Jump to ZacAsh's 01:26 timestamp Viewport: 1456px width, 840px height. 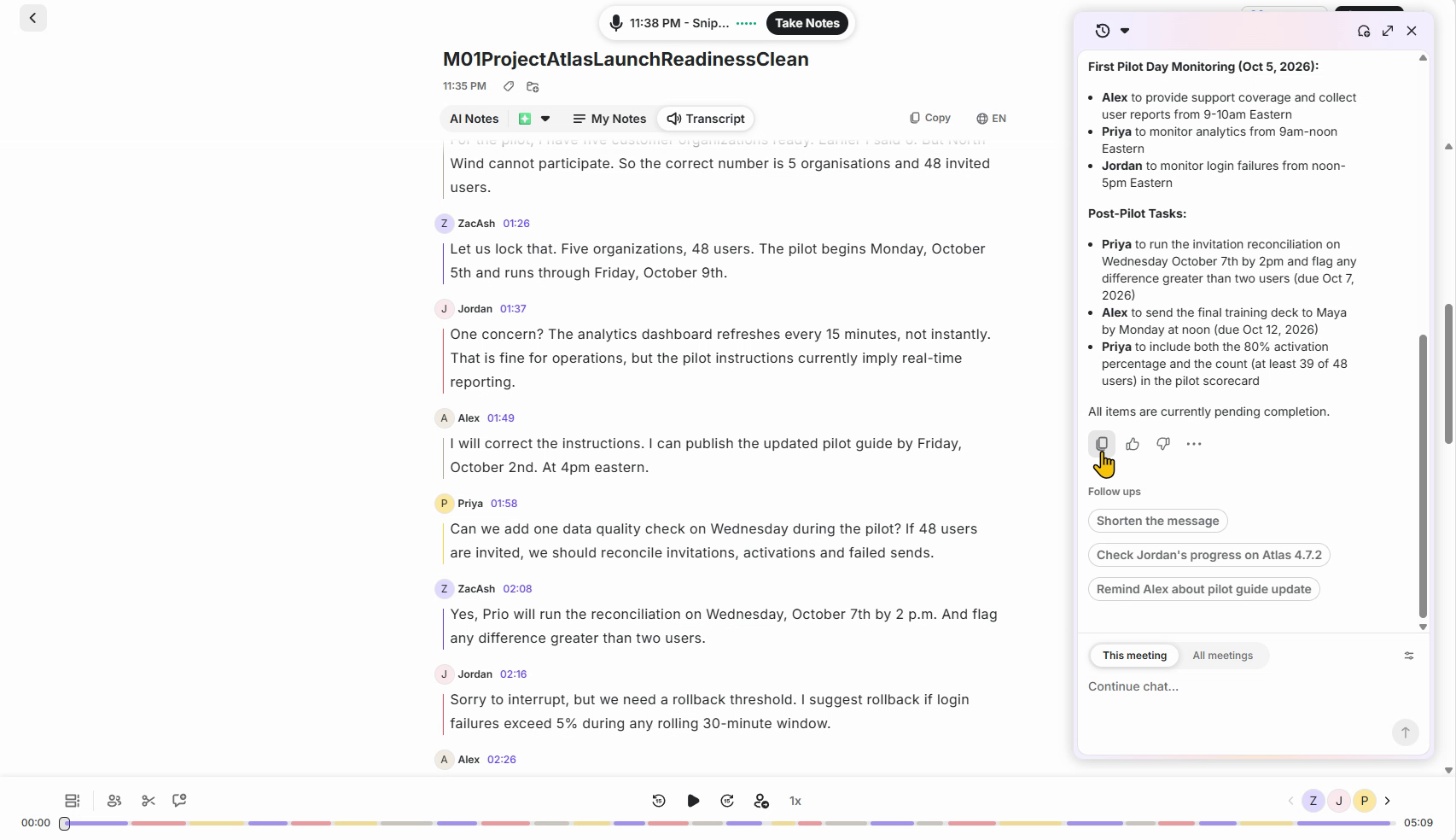coord(516,224)
